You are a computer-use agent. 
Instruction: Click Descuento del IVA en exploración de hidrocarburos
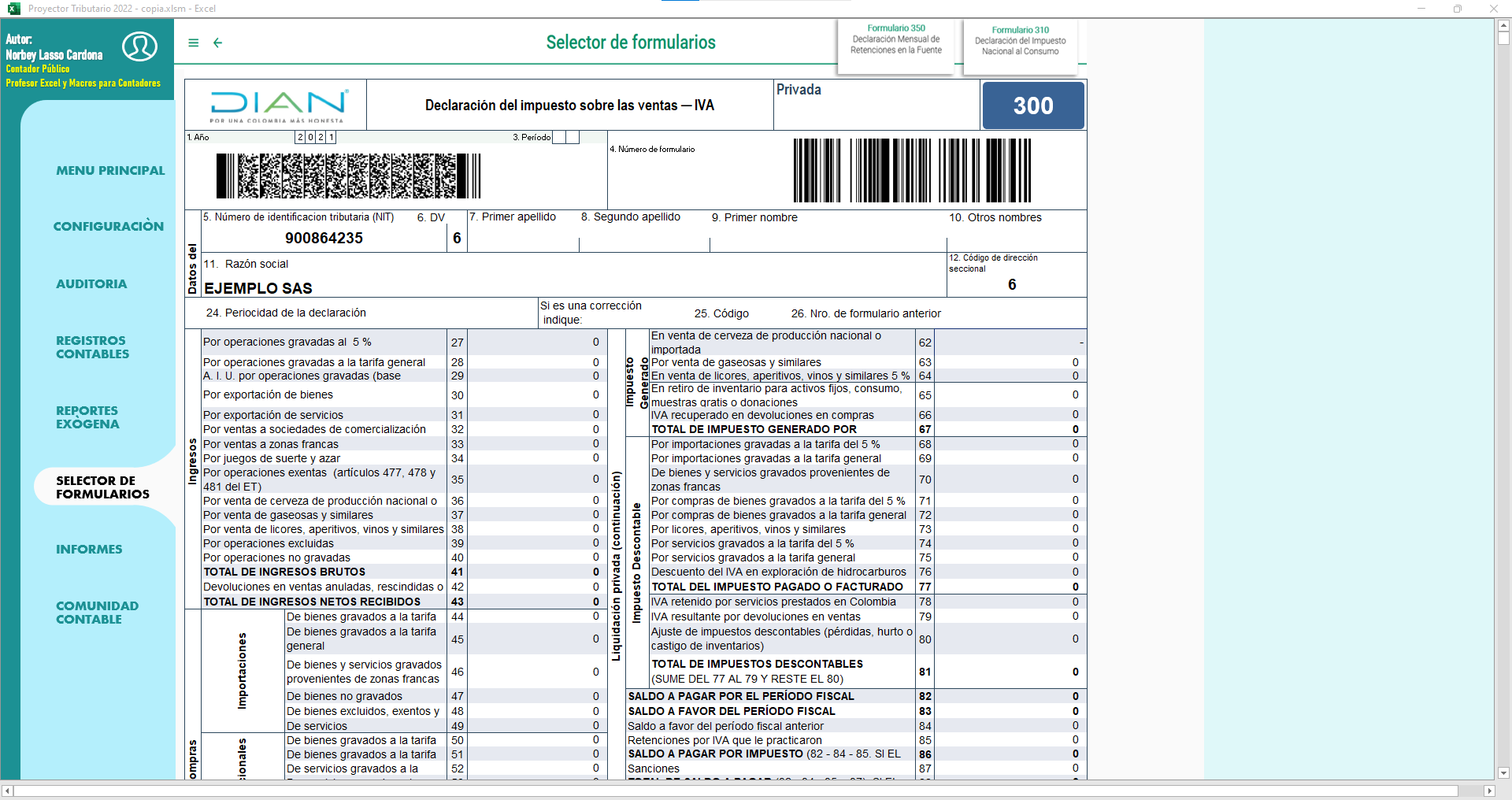(778, 572)
